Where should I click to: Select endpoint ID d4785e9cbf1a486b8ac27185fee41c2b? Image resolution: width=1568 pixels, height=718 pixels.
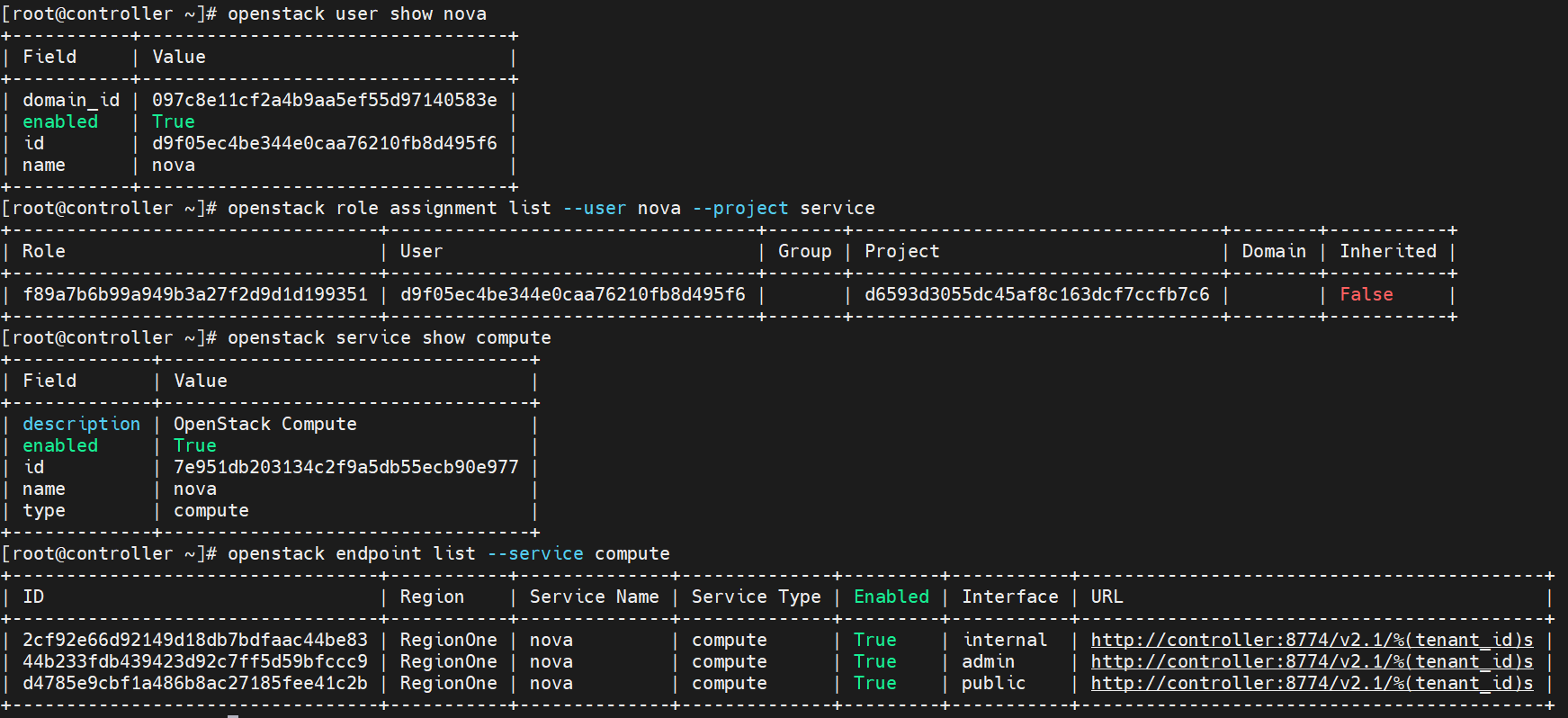195,683
